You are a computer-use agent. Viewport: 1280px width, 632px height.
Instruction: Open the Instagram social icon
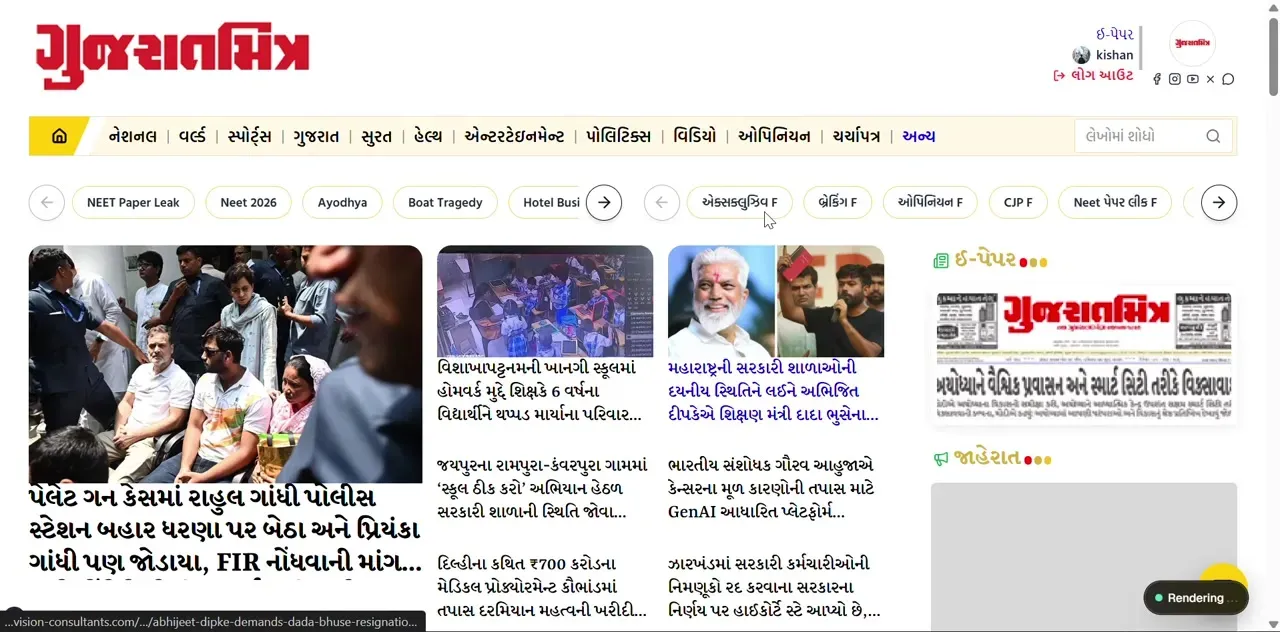1175,79
